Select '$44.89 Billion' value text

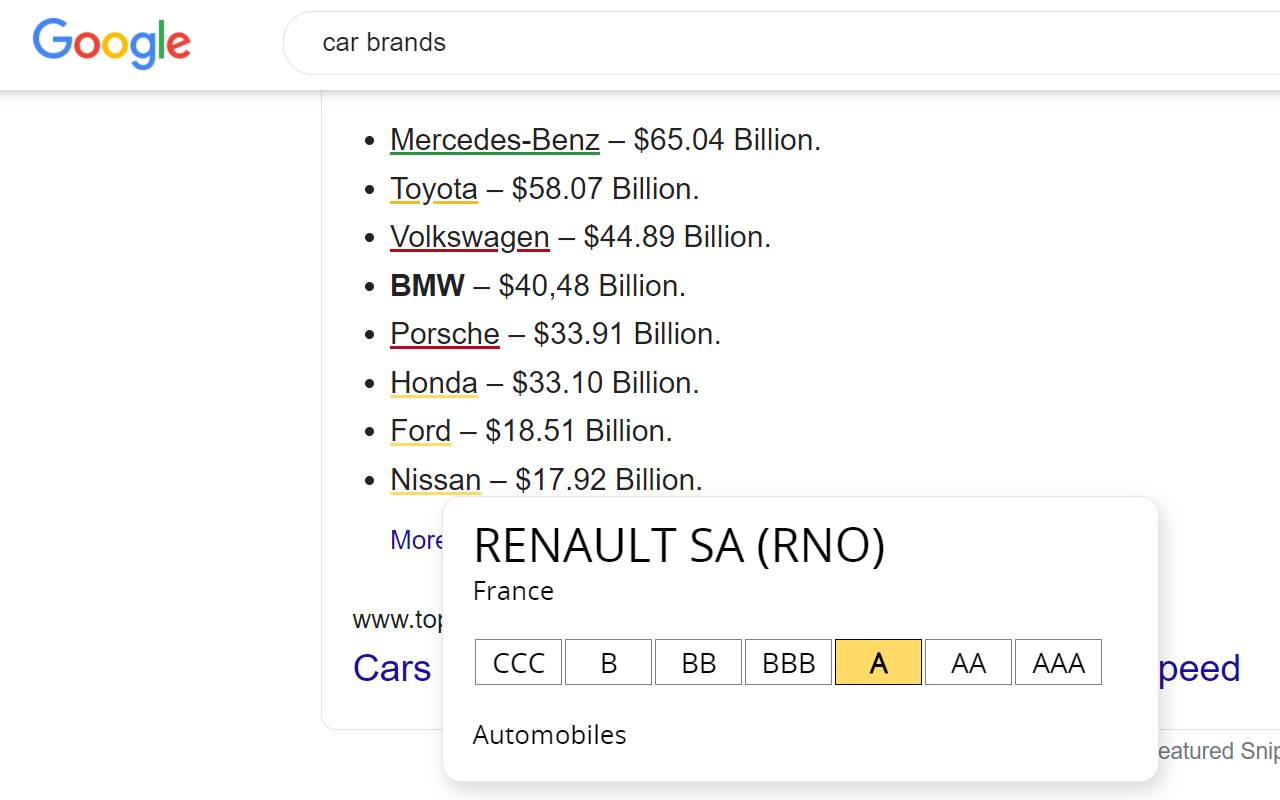click(x=675, y=237)
